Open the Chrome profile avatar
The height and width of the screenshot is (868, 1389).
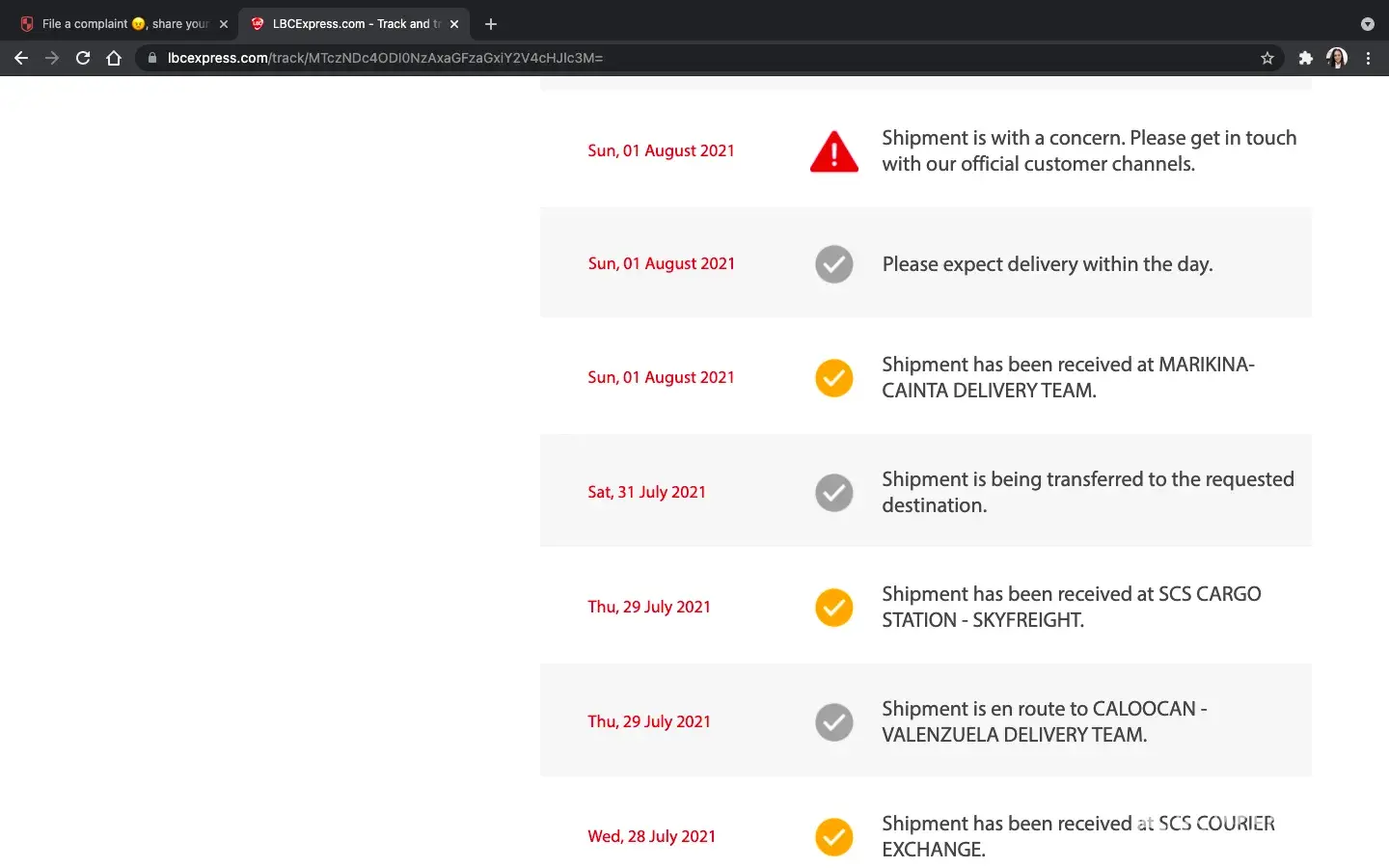pyautogui.click(x=1336, y=58)
